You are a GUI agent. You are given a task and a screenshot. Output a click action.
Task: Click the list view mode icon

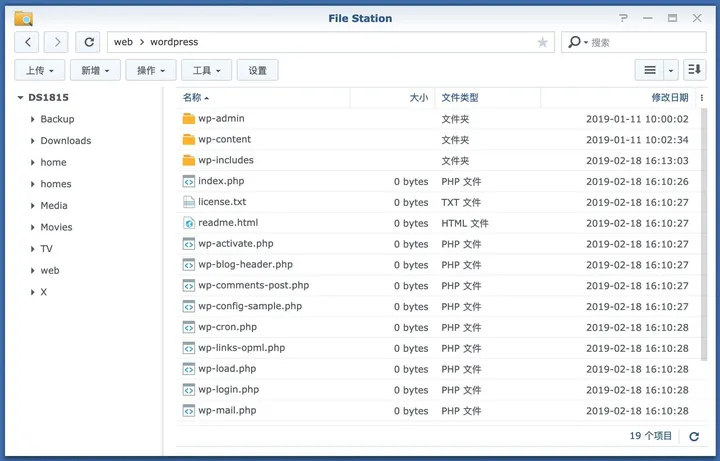pos(650,70)
